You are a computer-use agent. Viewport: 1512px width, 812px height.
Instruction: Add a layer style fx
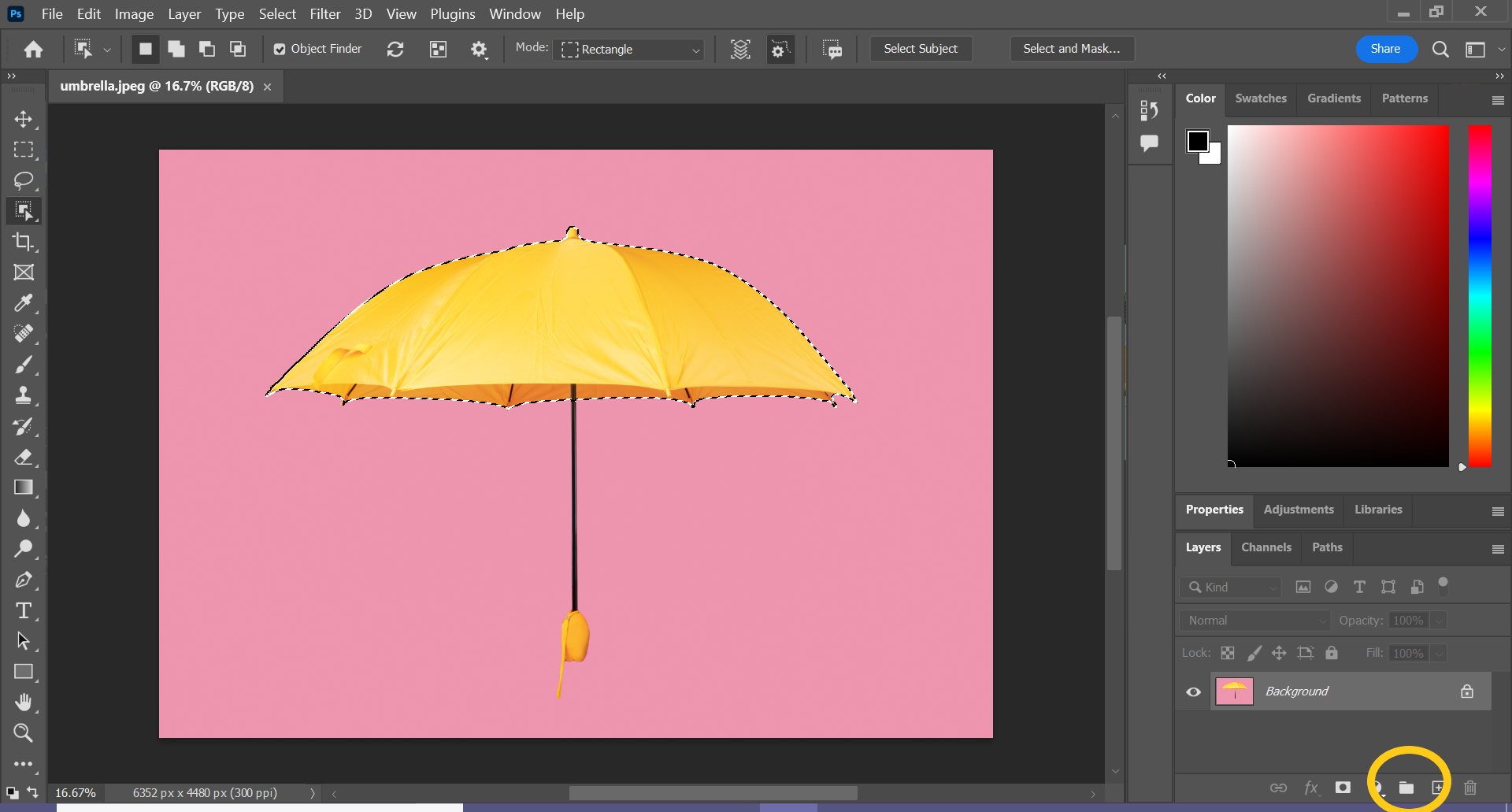click(x=1311, y=788)
